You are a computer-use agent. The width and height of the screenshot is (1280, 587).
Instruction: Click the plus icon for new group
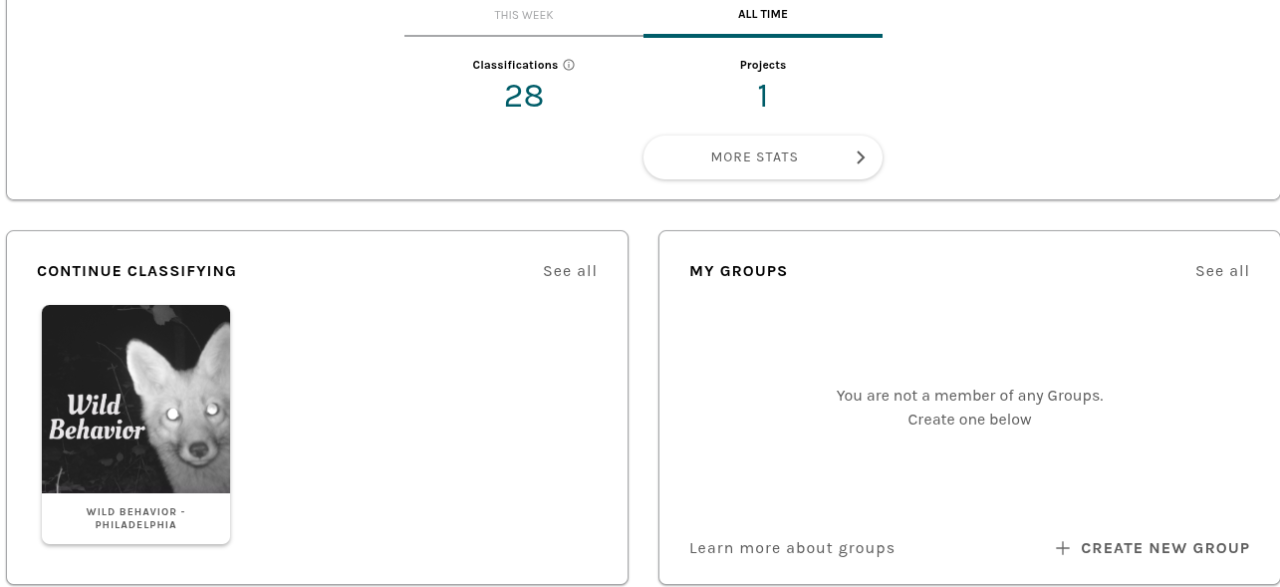tap(1063, 548)
